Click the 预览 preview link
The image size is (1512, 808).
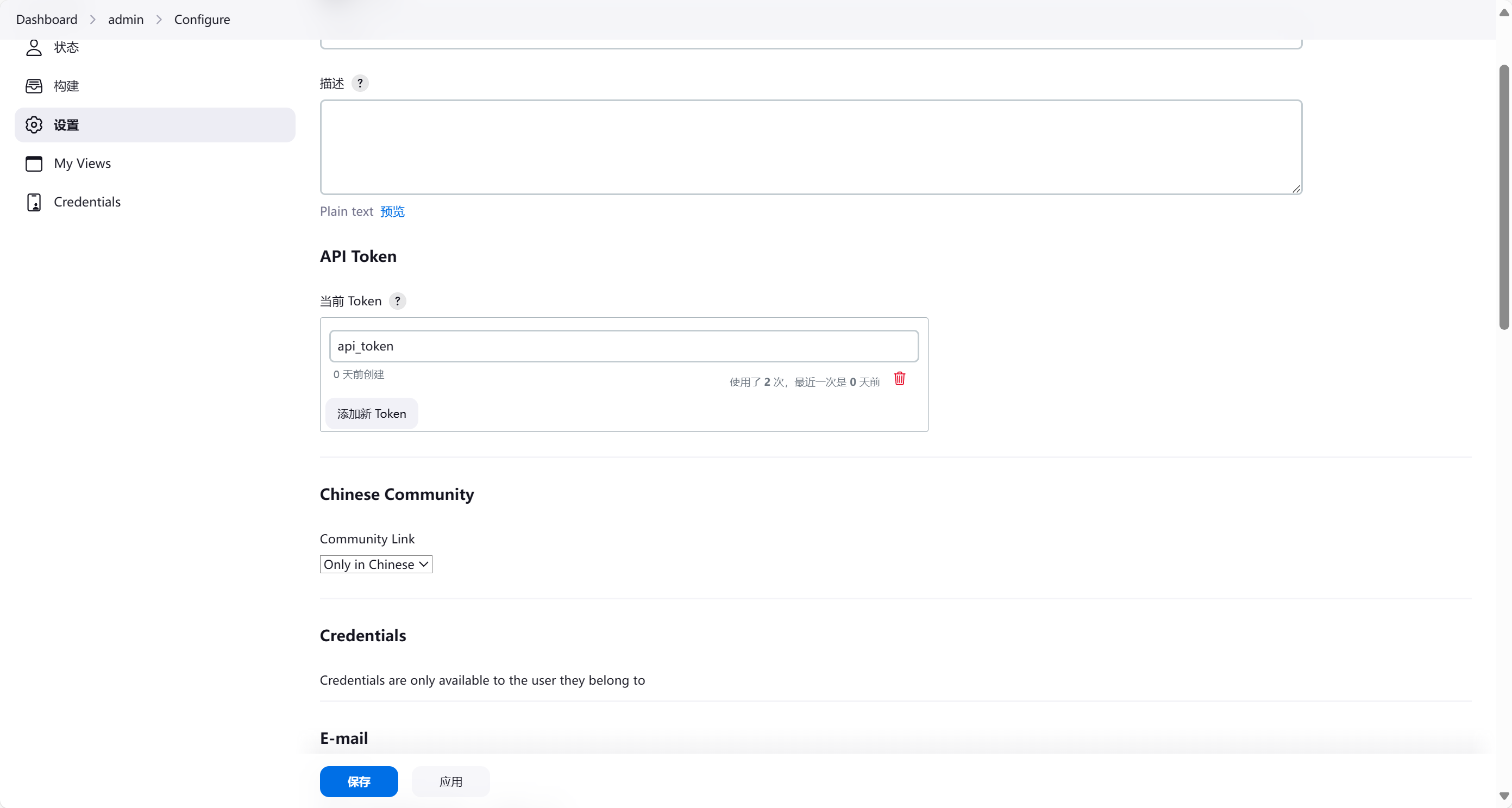[x=392, y=211]
